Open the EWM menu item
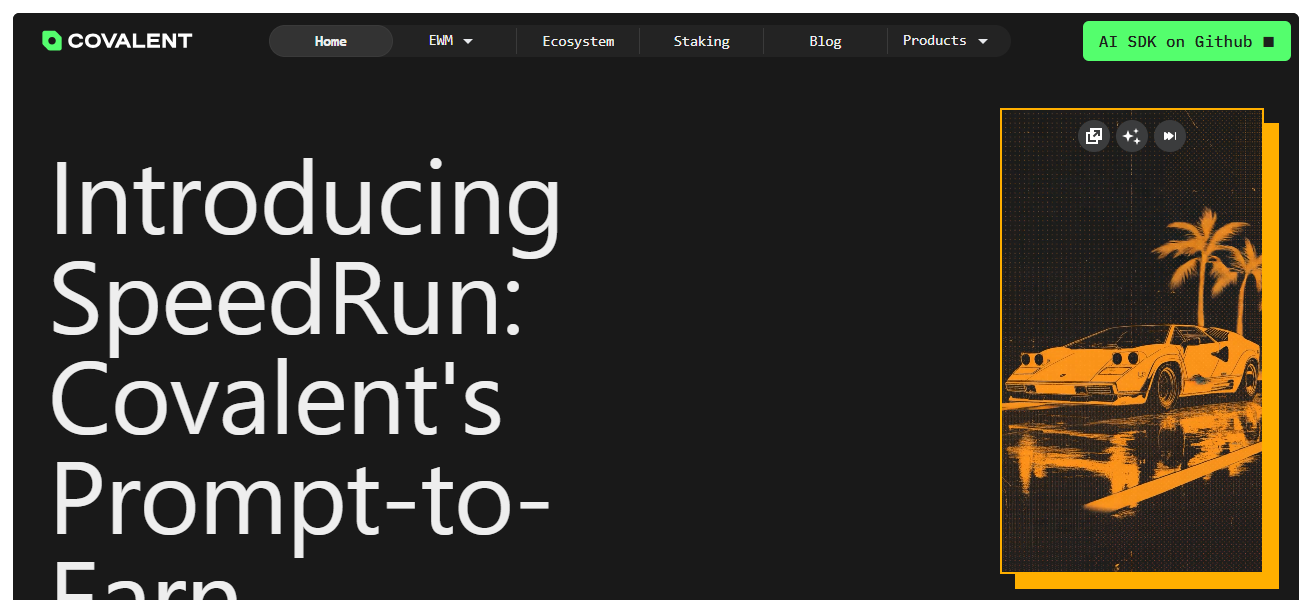The image size is (1312, 600). point(441,41)
